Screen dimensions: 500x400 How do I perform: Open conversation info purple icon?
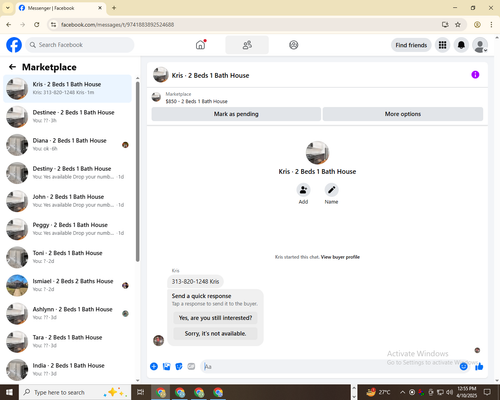pos(475,75)
